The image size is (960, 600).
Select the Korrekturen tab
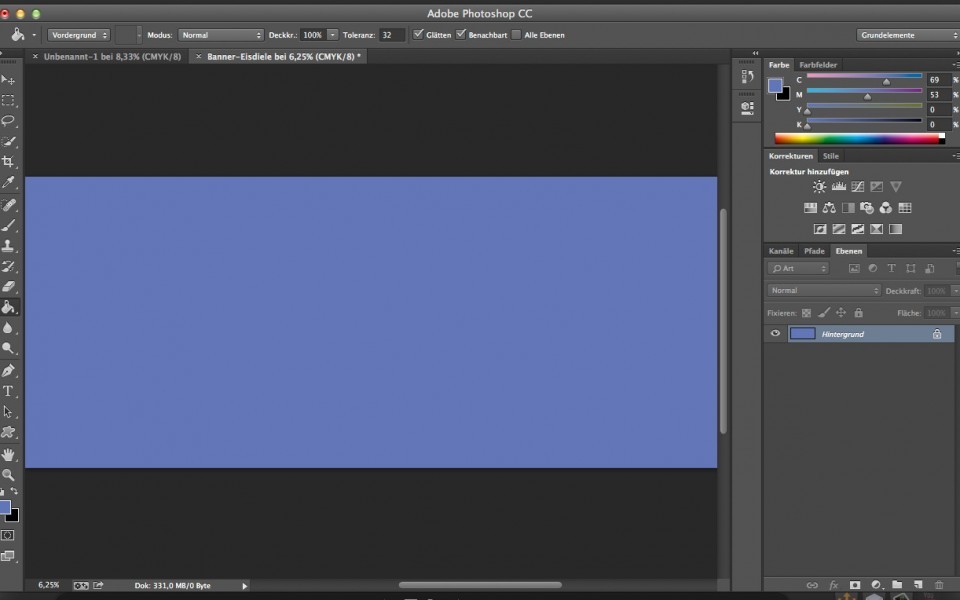790,156
